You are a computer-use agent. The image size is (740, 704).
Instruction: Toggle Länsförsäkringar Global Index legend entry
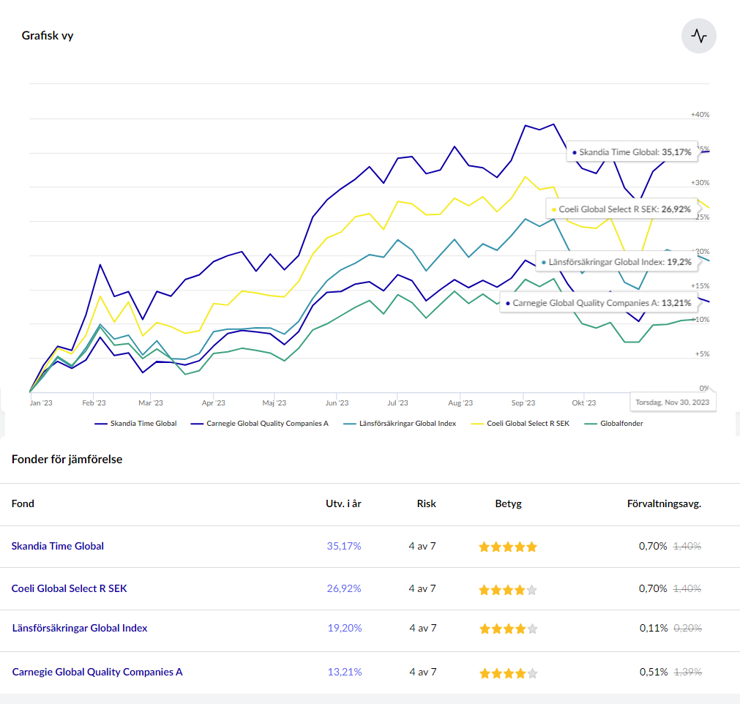(400, 423)
